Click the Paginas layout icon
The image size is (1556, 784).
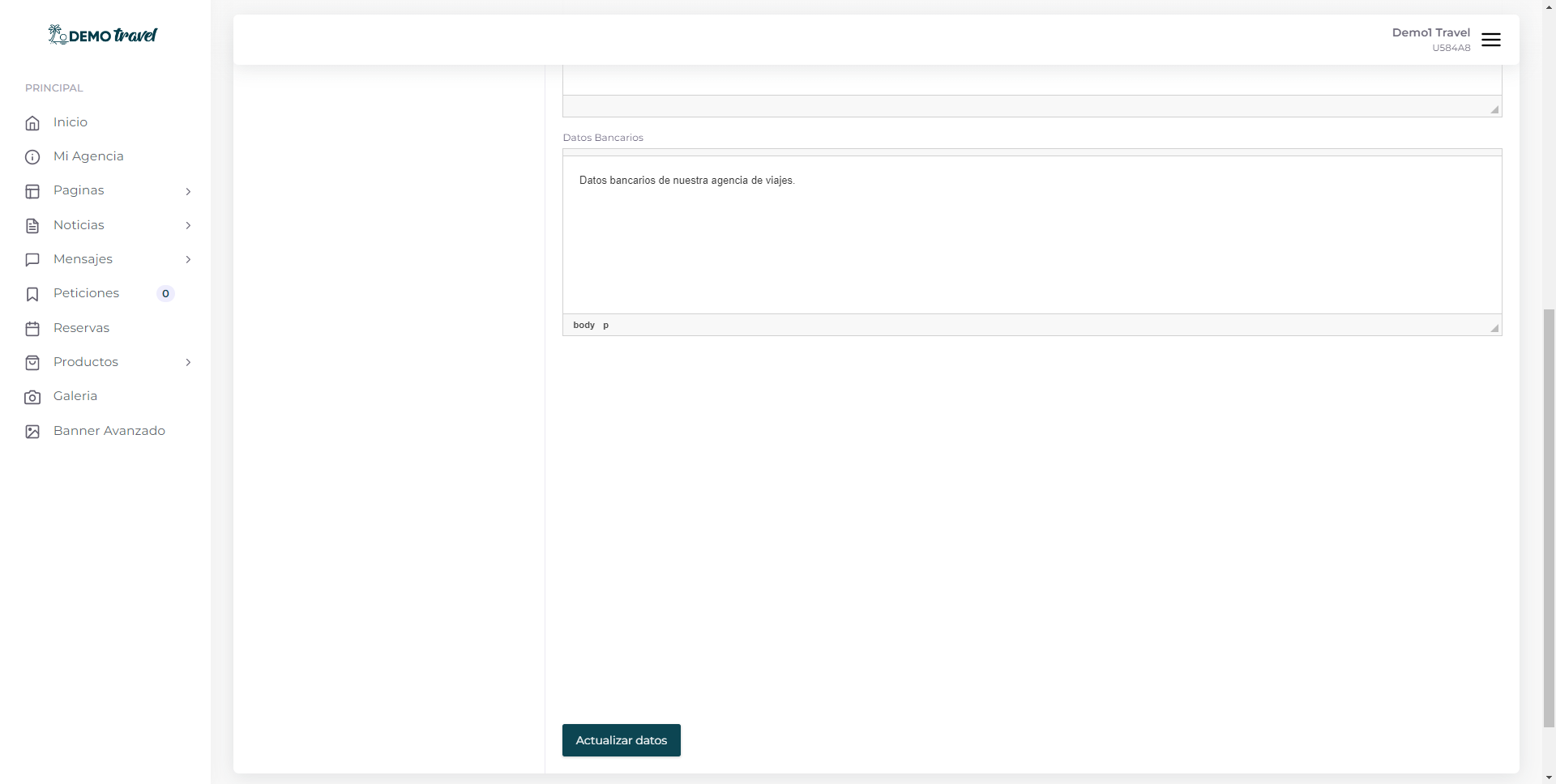32,191
